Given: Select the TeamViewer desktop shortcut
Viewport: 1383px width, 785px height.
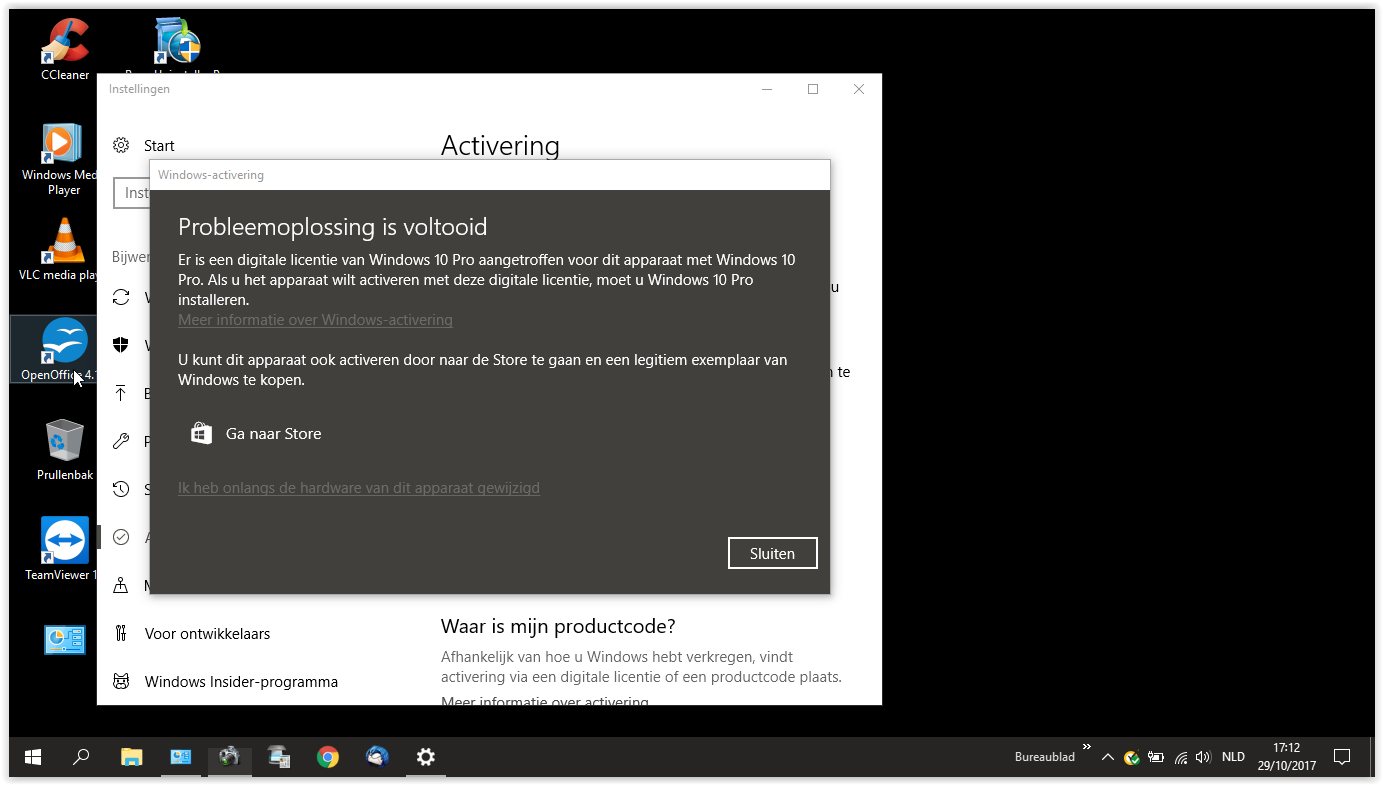Looking at the screenshot, I should (62, 549).
